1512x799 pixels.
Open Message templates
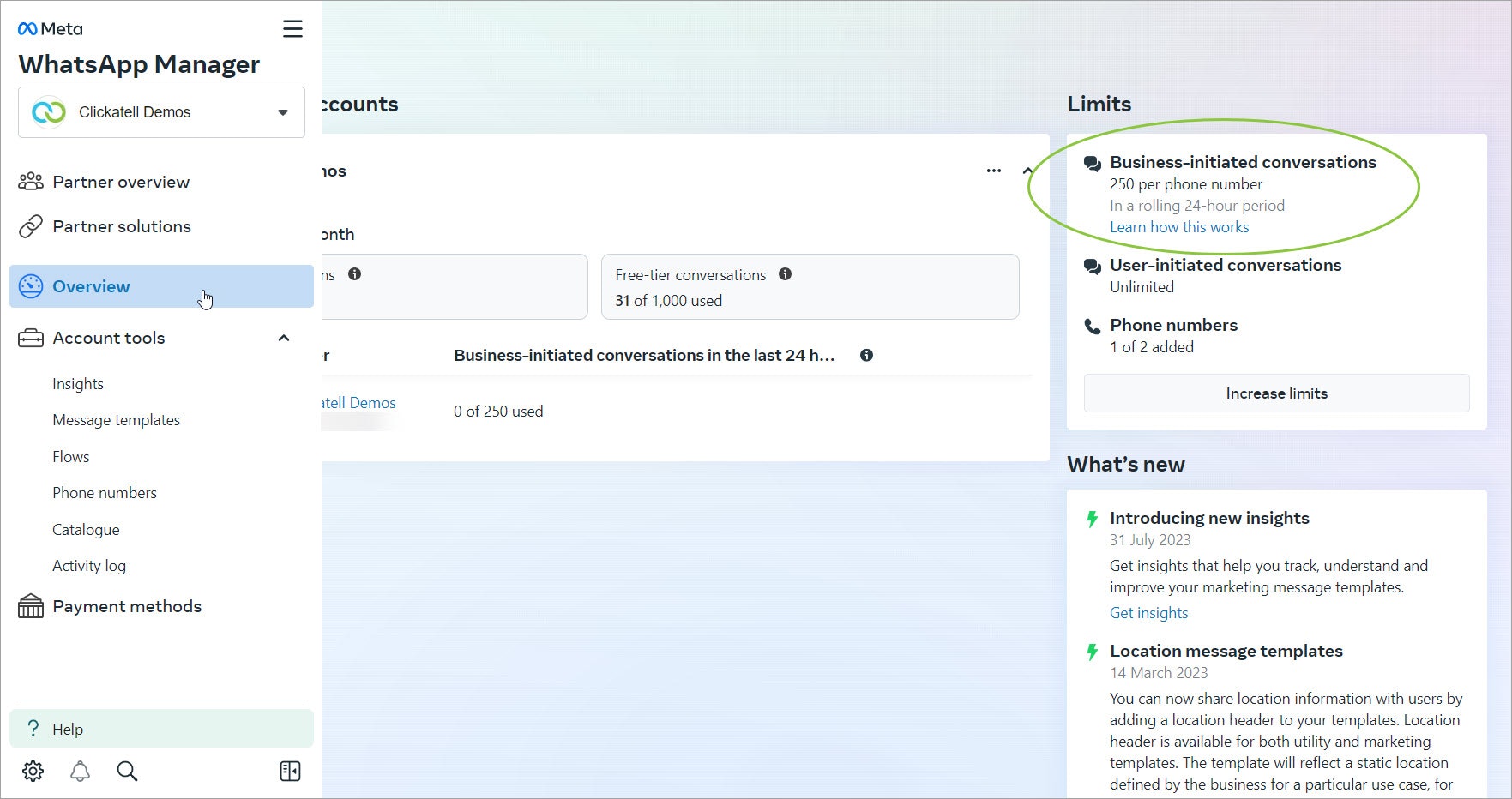point(117,420)
